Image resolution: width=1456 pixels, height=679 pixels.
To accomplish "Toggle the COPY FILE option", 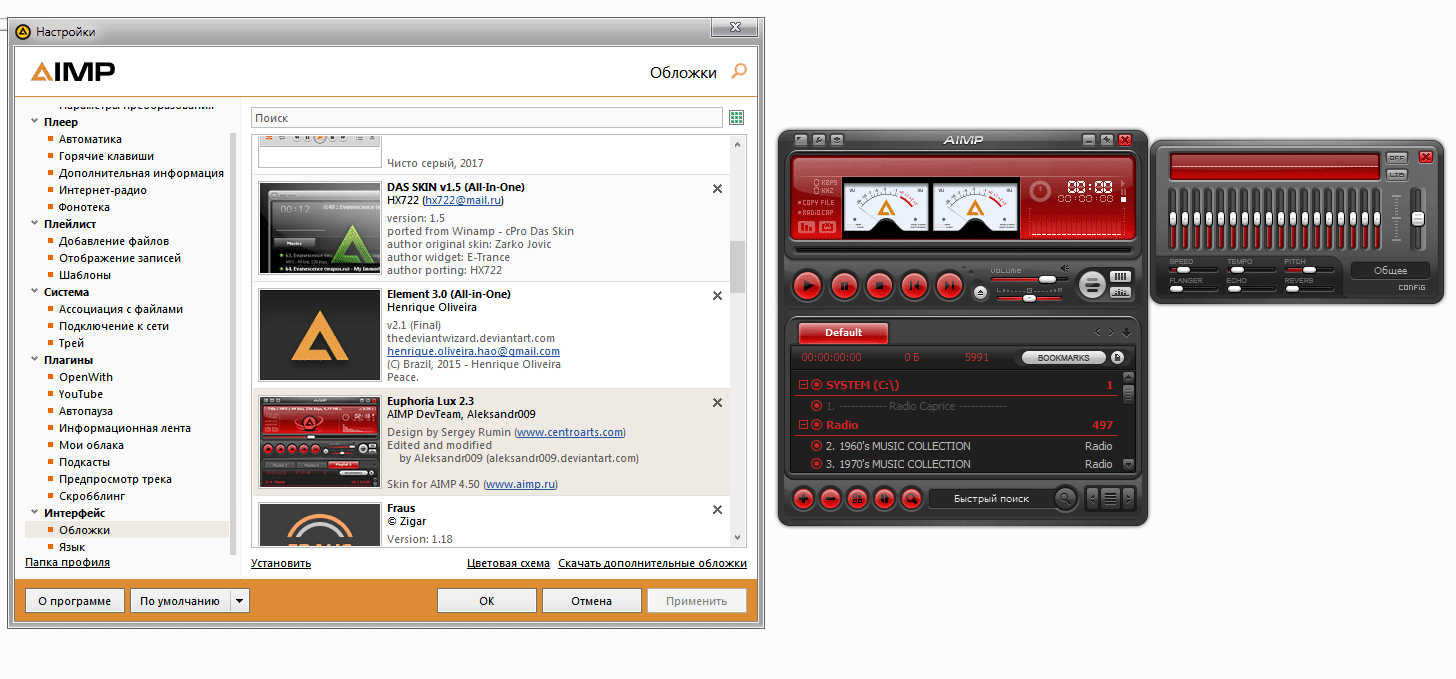I will coord(818,202).
